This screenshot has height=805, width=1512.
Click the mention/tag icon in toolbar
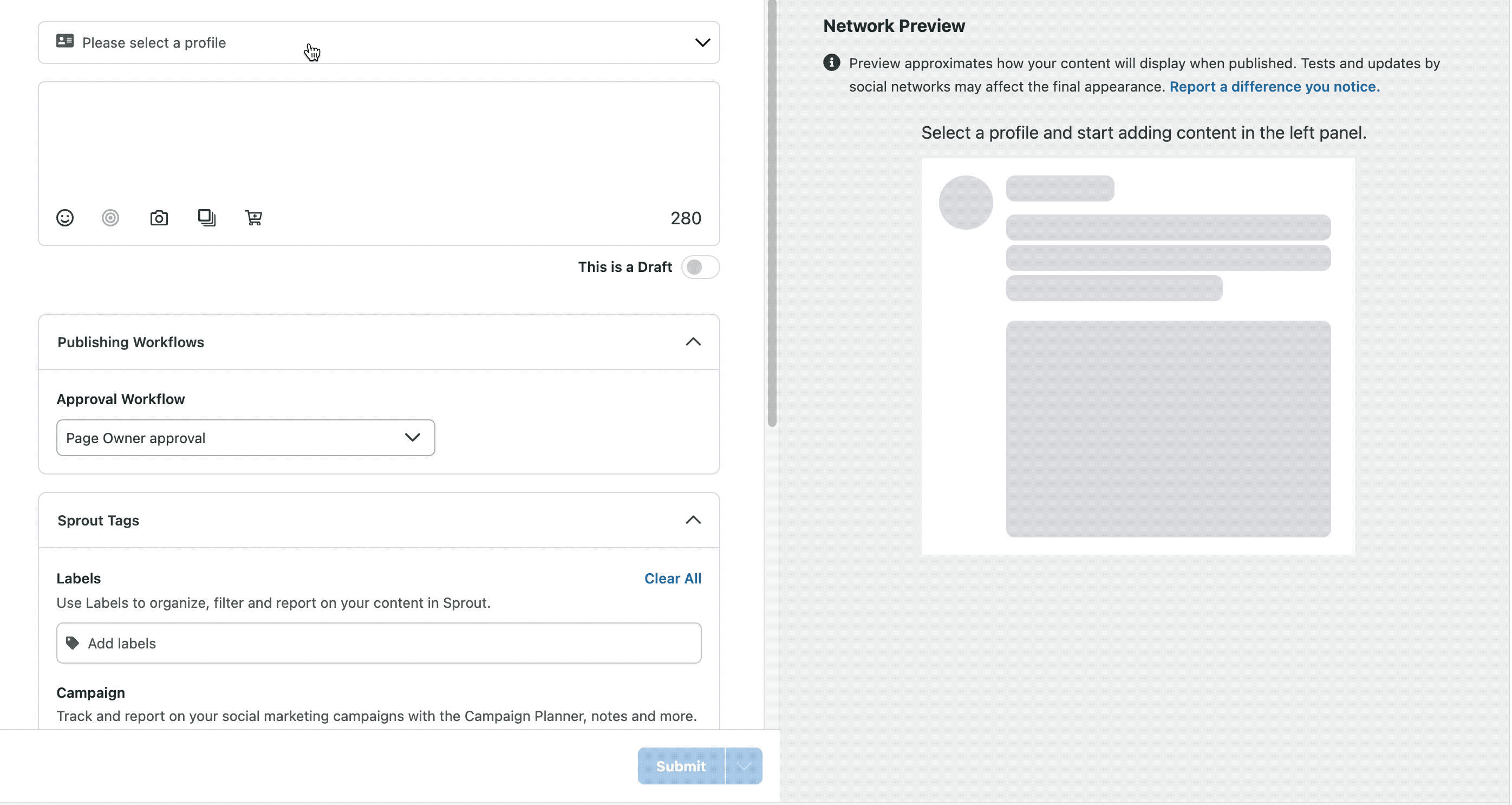[110, 218]
